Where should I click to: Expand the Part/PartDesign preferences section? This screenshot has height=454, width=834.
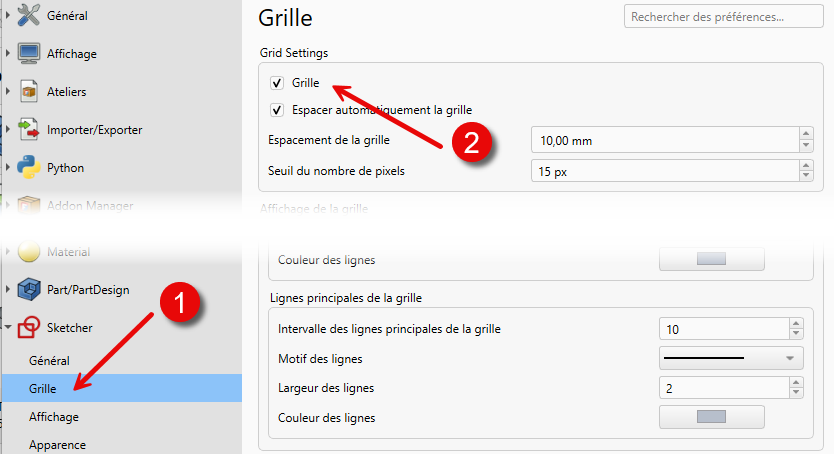click(x=8, y=290)
